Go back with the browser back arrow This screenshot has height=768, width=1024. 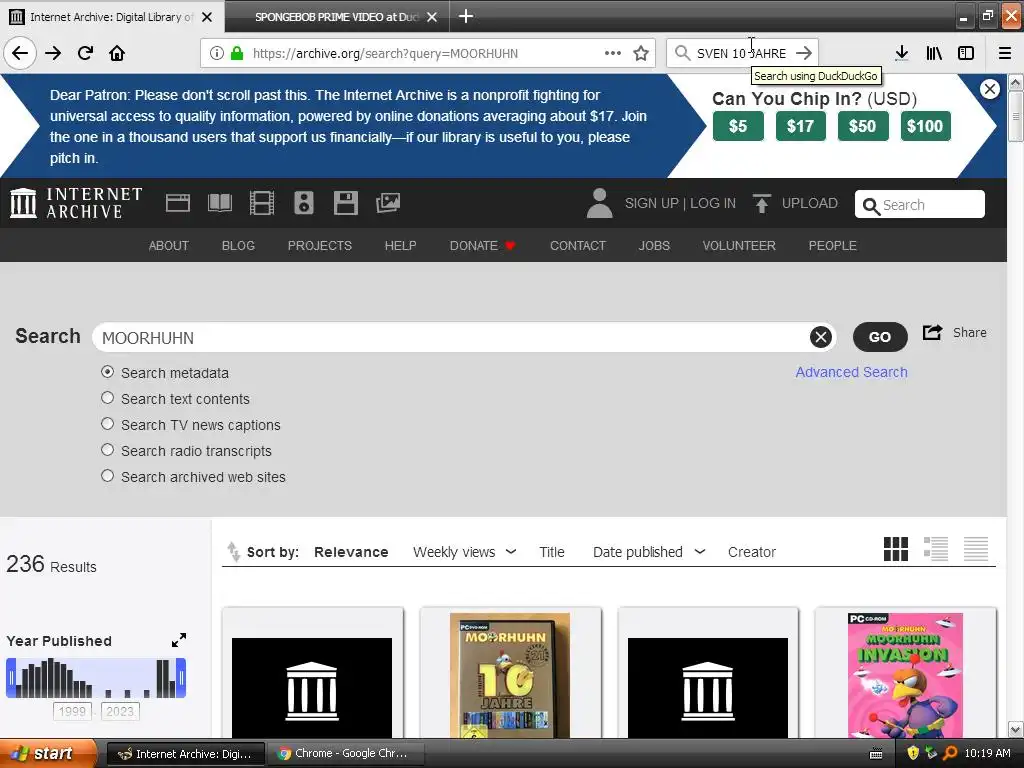point(20,53)
